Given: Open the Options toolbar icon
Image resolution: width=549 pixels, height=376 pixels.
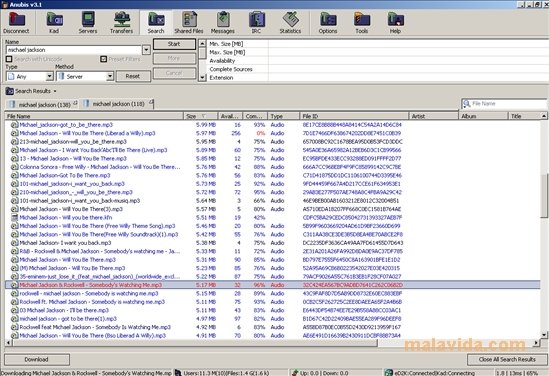Looking at the screenshot, I should point(328,22).
